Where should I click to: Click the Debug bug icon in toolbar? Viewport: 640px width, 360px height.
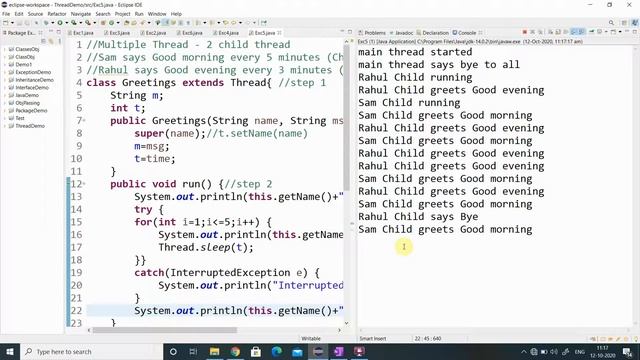[46, 23]
